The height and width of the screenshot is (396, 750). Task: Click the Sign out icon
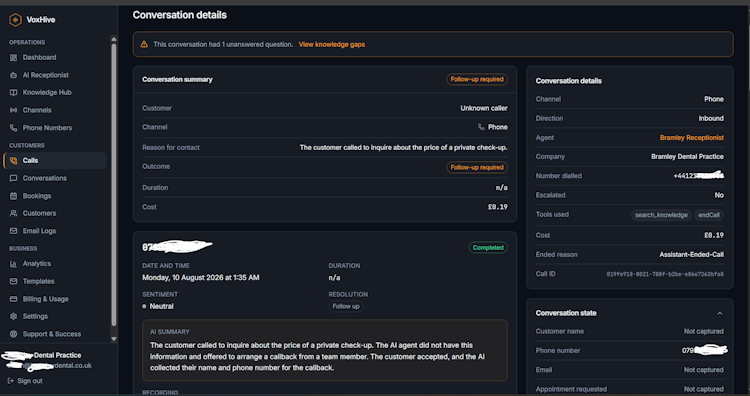[11, 381]
